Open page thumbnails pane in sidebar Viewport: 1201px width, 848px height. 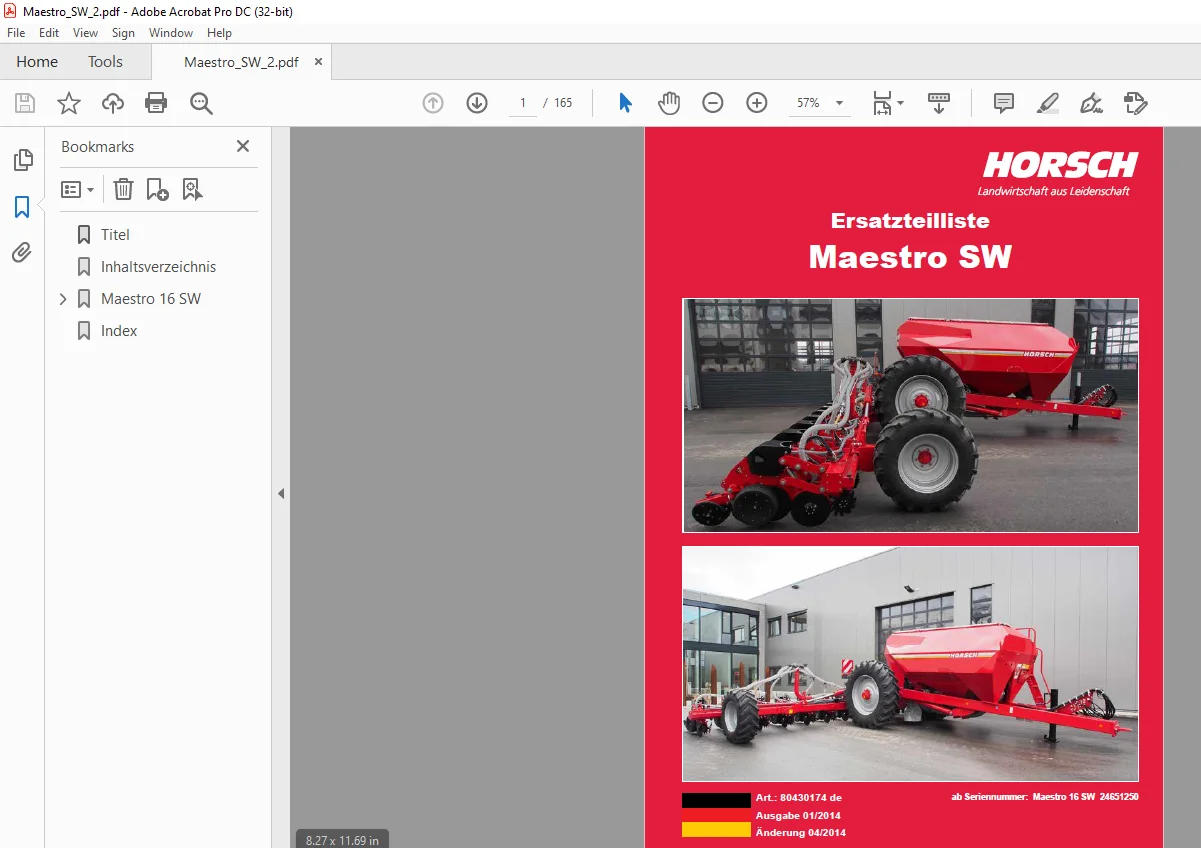[22, 160]
